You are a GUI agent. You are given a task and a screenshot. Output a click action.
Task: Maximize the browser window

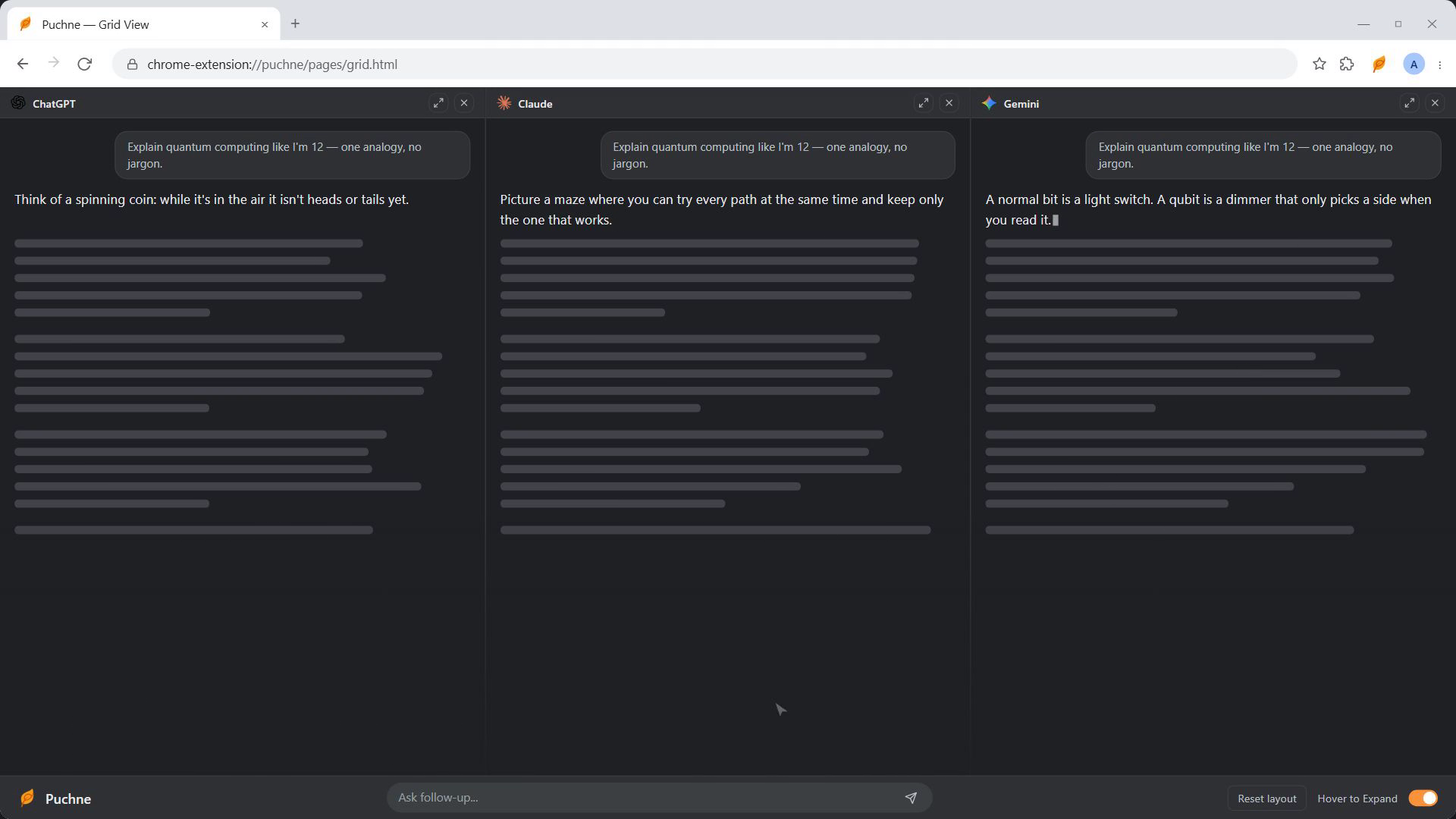coord(1398,24)
